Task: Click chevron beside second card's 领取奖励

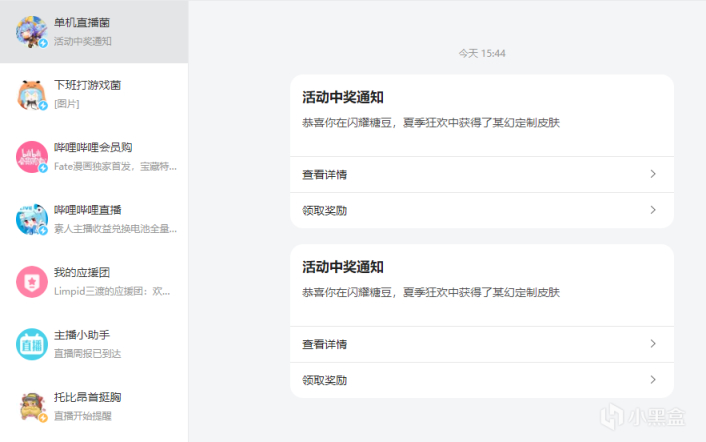Action: coord(653,380)
